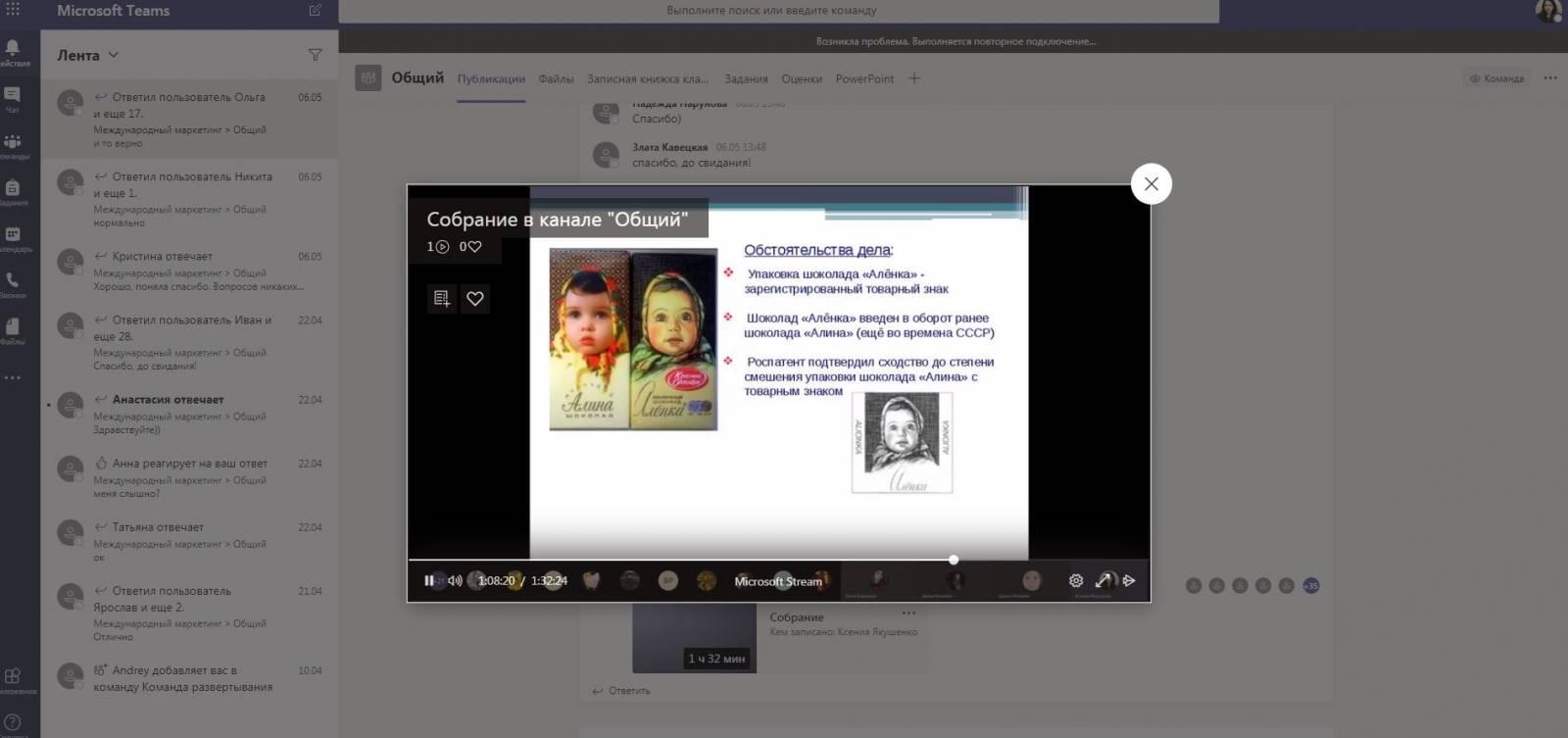Open activity item from Ольга
Image resolution: width=1568 pixels, height=738 pixels.
(x=189, y=120)
